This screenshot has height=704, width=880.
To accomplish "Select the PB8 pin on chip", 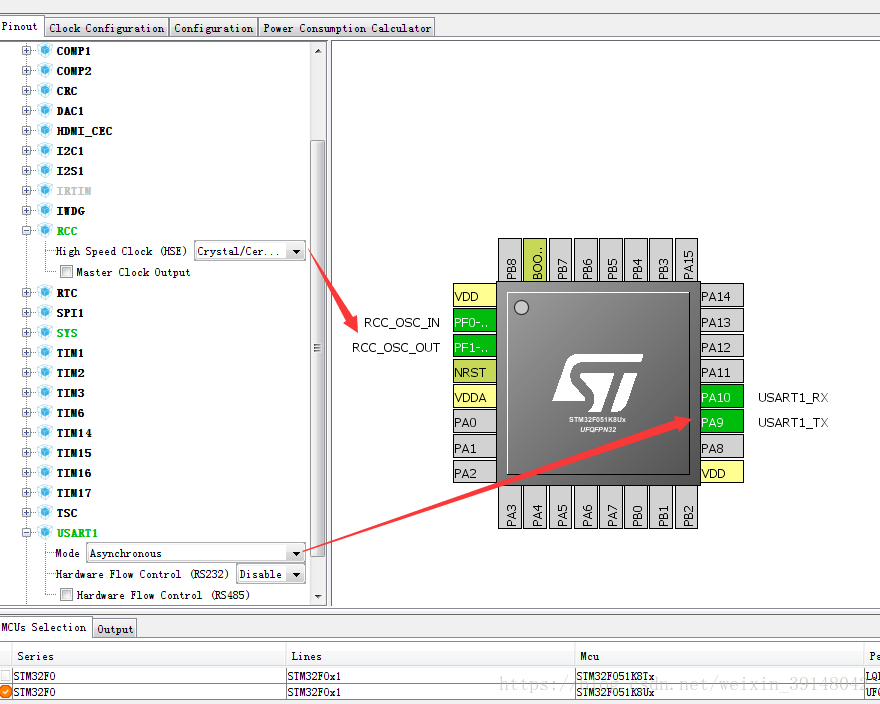I will (510, 259).
